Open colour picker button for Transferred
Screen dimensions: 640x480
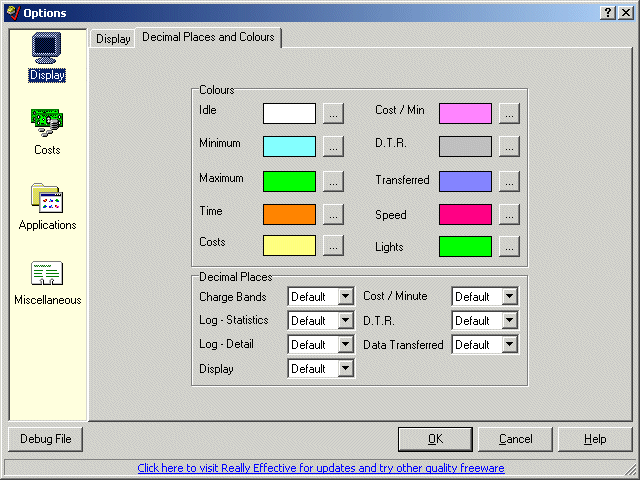click(x=509, y=181)
